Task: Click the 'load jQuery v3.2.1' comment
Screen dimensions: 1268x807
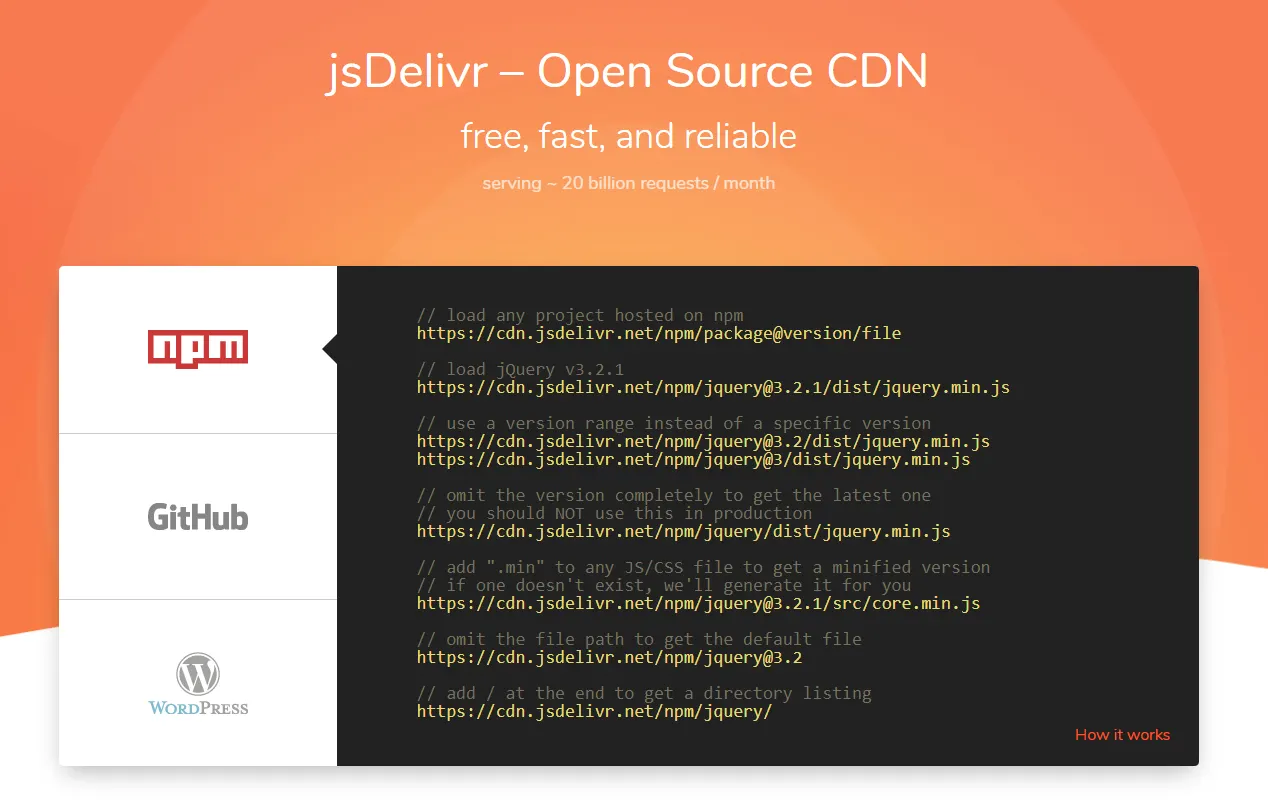Action: pos(520,369)
